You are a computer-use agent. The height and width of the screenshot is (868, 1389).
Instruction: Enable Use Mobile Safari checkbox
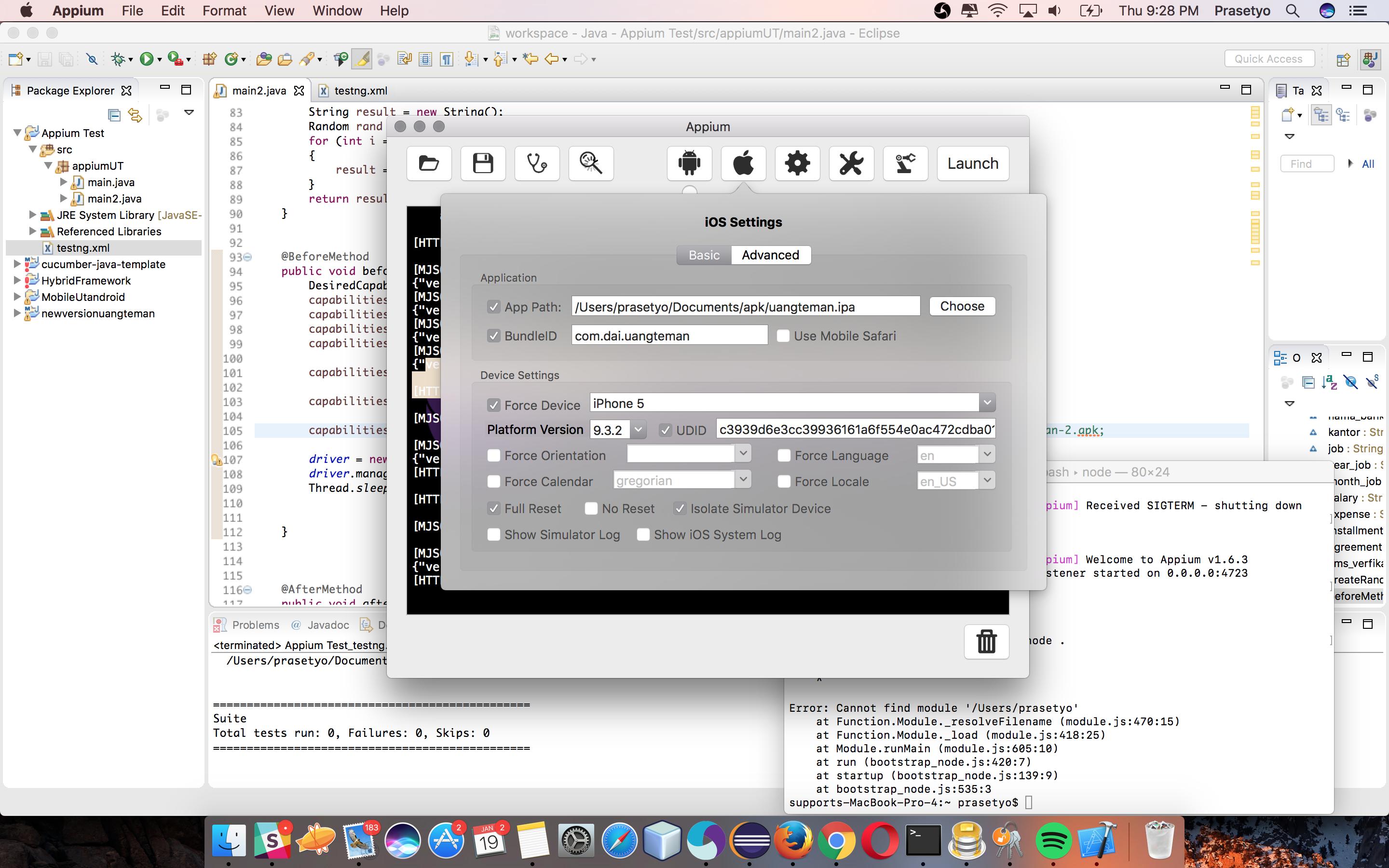pos(783,336)
